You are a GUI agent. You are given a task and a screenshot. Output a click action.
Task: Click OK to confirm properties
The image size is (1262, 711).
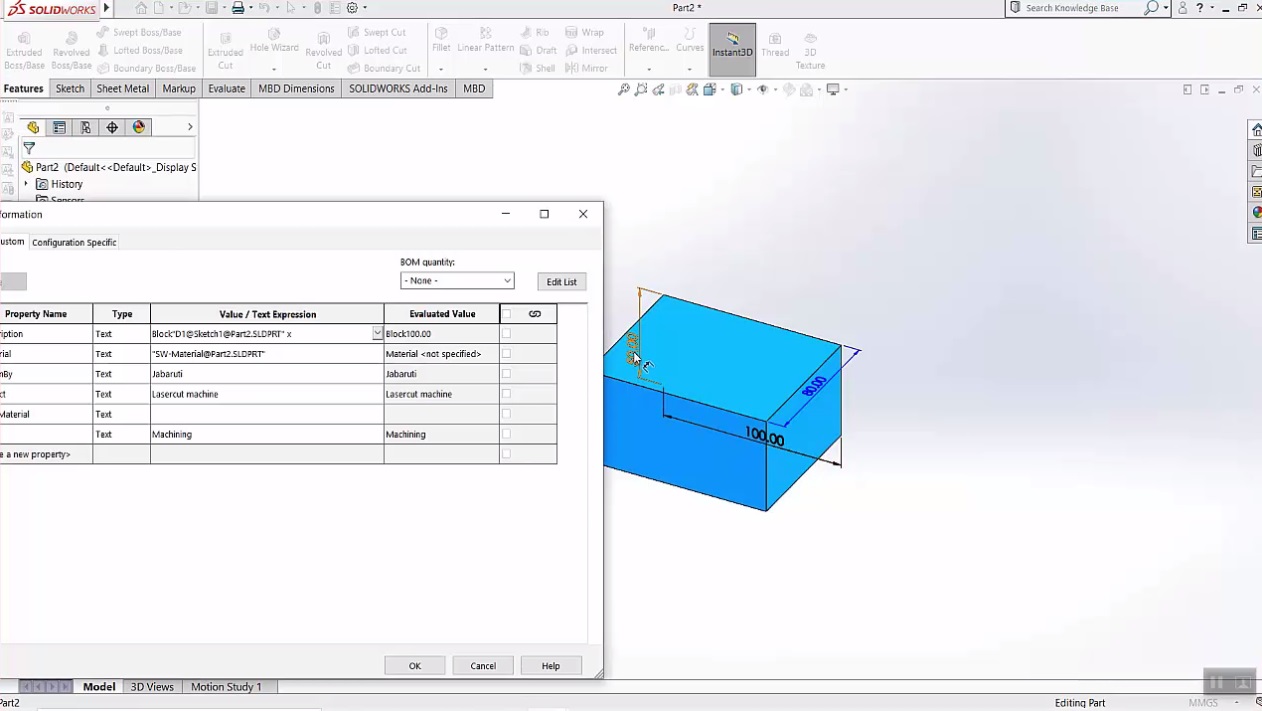414,665
